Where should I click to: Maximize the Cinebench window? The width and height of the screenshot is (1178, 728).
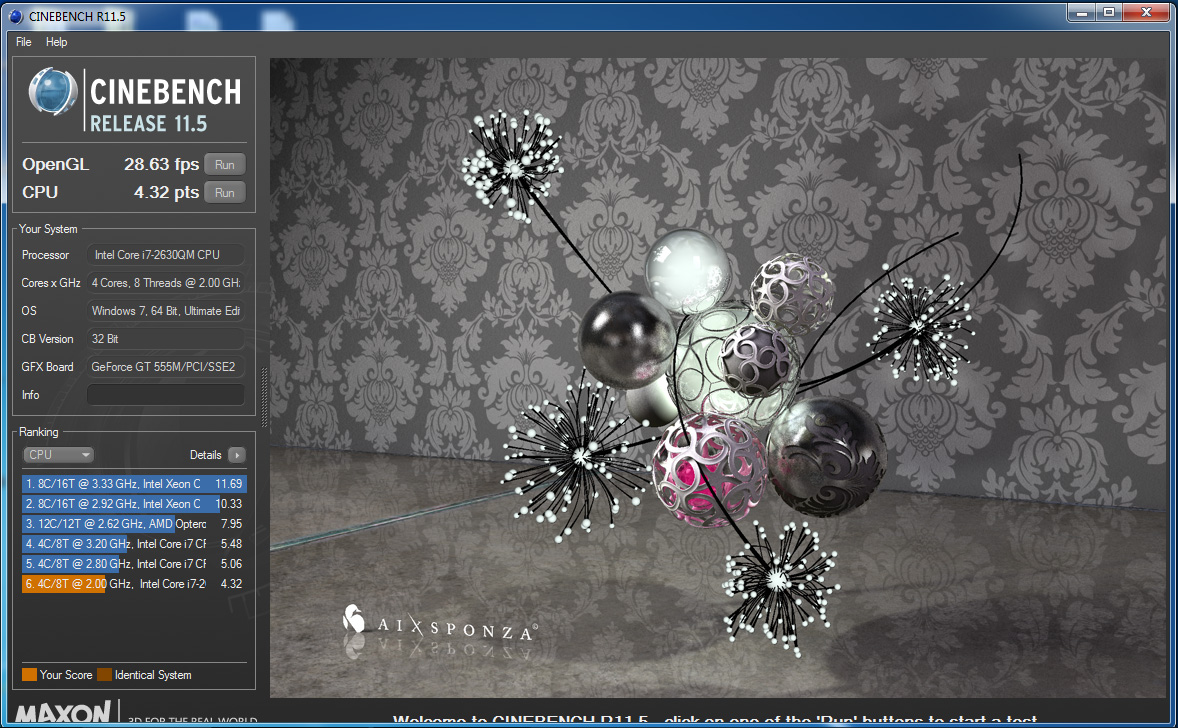[x=1110, y=12]
